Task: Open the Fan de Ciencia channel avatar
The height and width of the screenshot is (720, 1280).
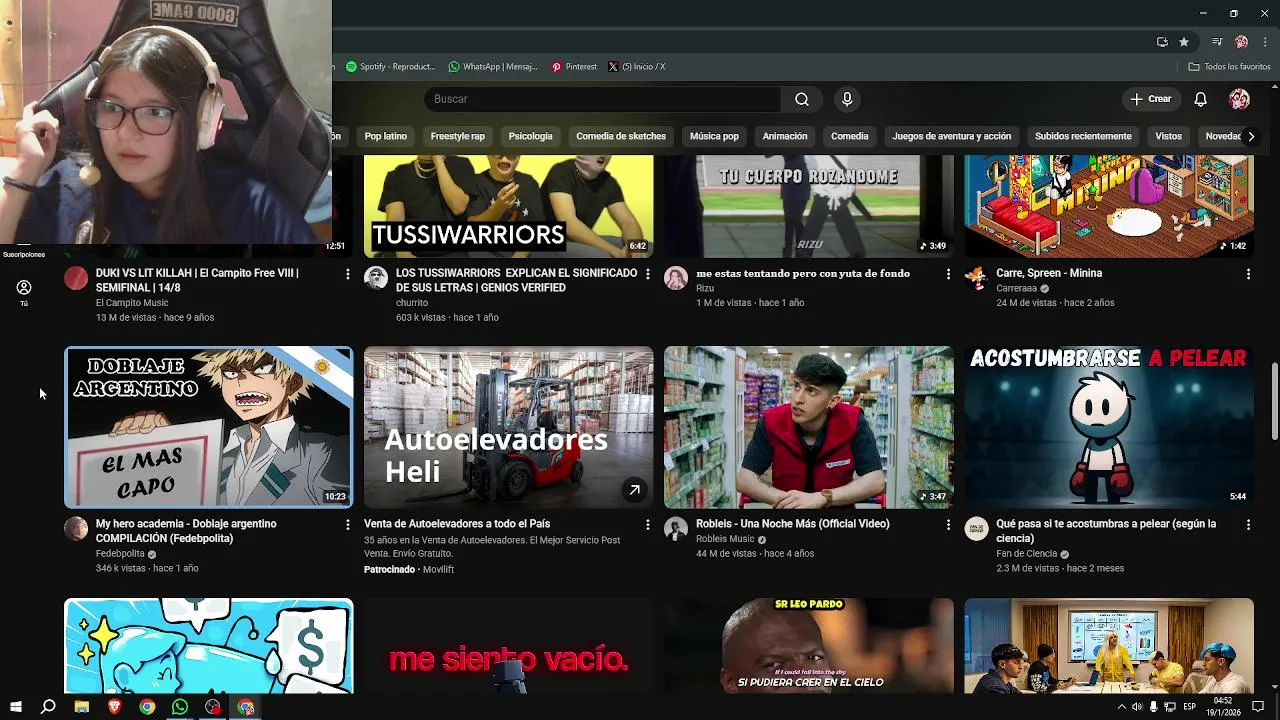Action: coord(976,529)
